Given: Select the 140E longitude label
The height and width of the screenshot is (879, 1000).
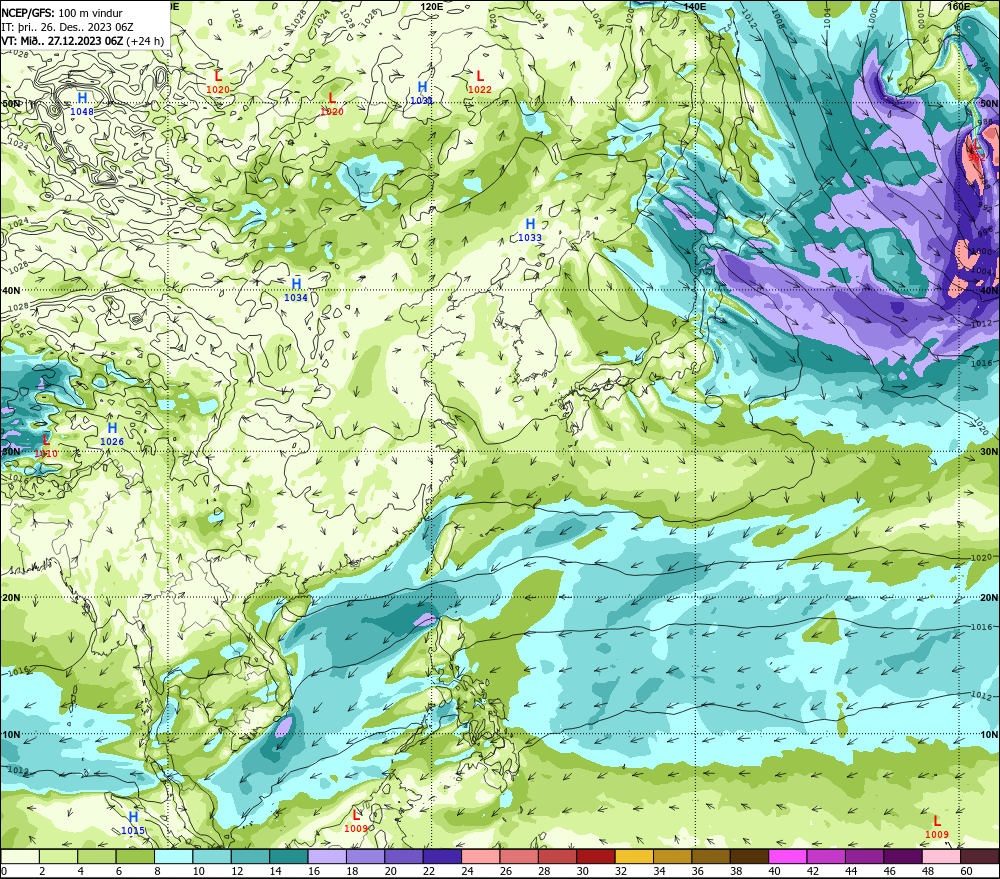Looking at the screenshot, I should tap(695, 6).
